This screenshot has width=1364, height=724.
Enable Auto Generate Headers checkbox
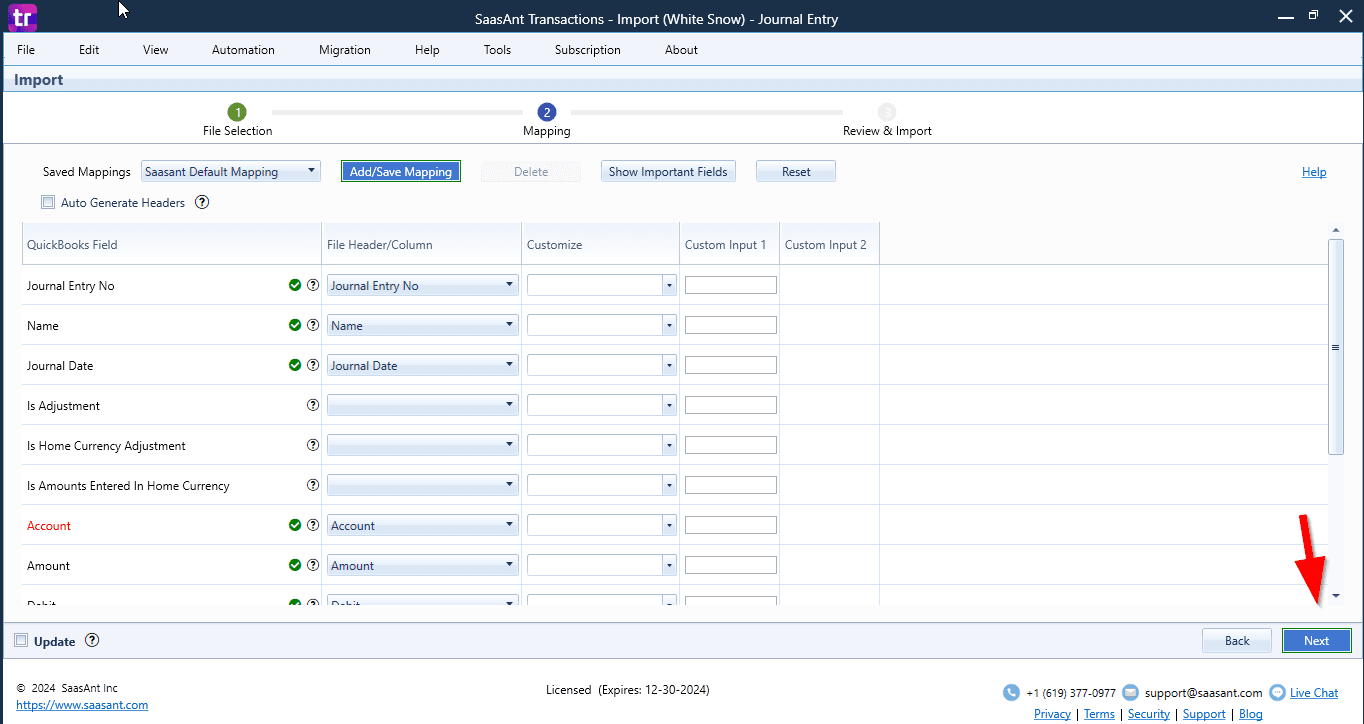[x=48, y=202]
